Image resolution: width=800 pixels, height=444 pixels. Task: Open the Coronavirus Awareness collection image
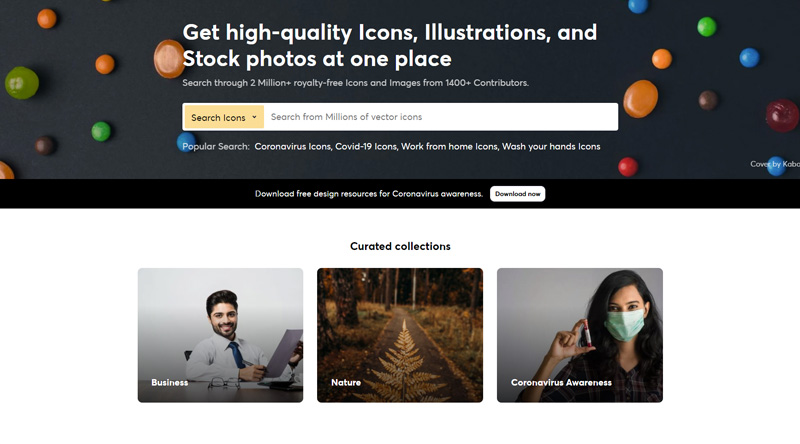[580, 335]
